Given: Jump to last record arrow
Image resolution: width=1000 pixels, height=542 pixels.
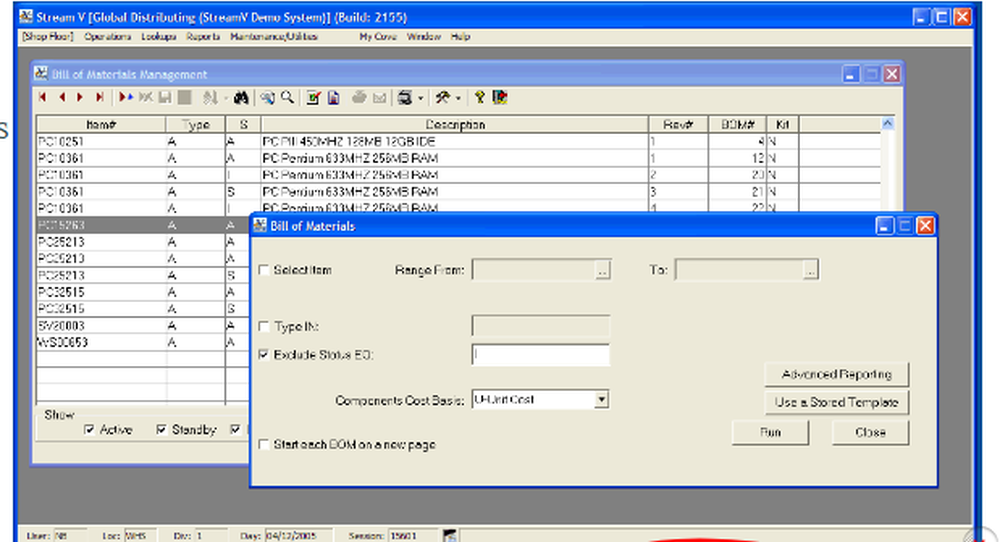Looking at the screenshot, I should (x=99, y=98).
